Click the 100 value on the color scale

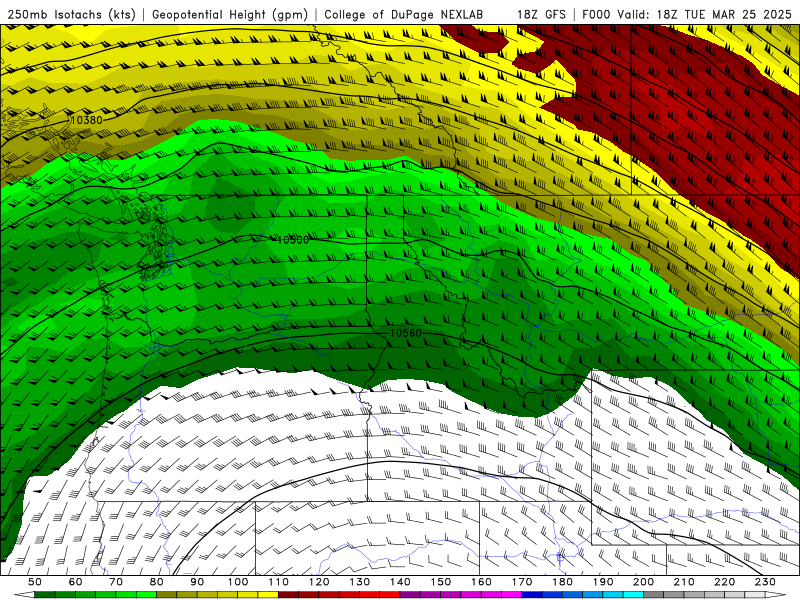pyautogui.click(x=238, y=582)
